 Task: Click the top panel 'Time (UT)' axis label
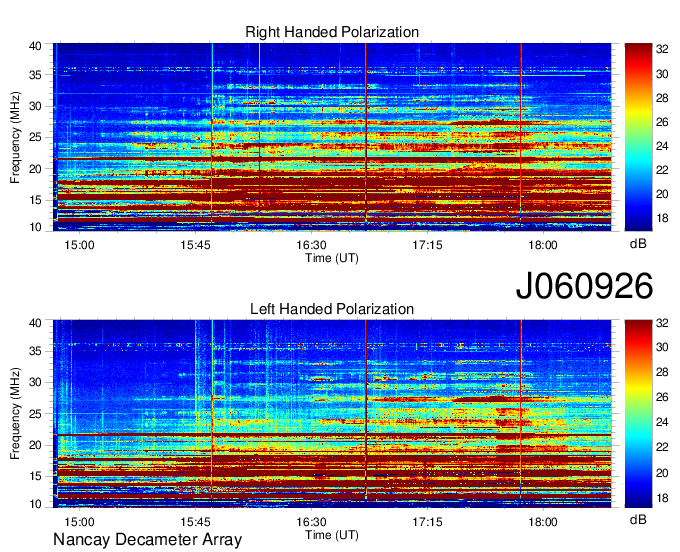332,258
